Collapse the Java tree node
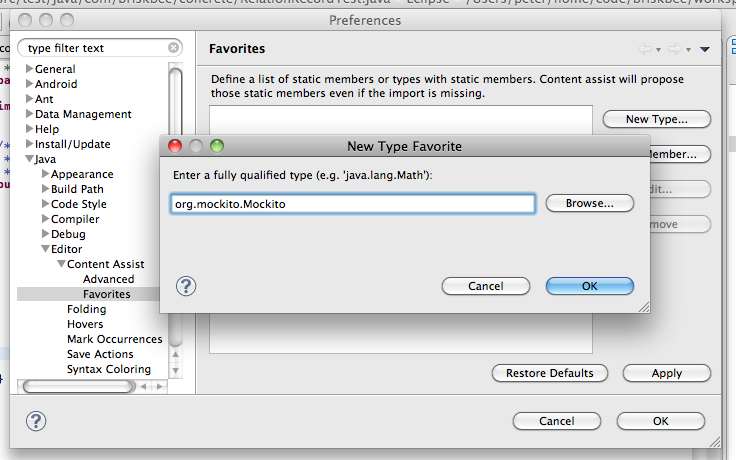736x460 pixels. tap(29, 159)
